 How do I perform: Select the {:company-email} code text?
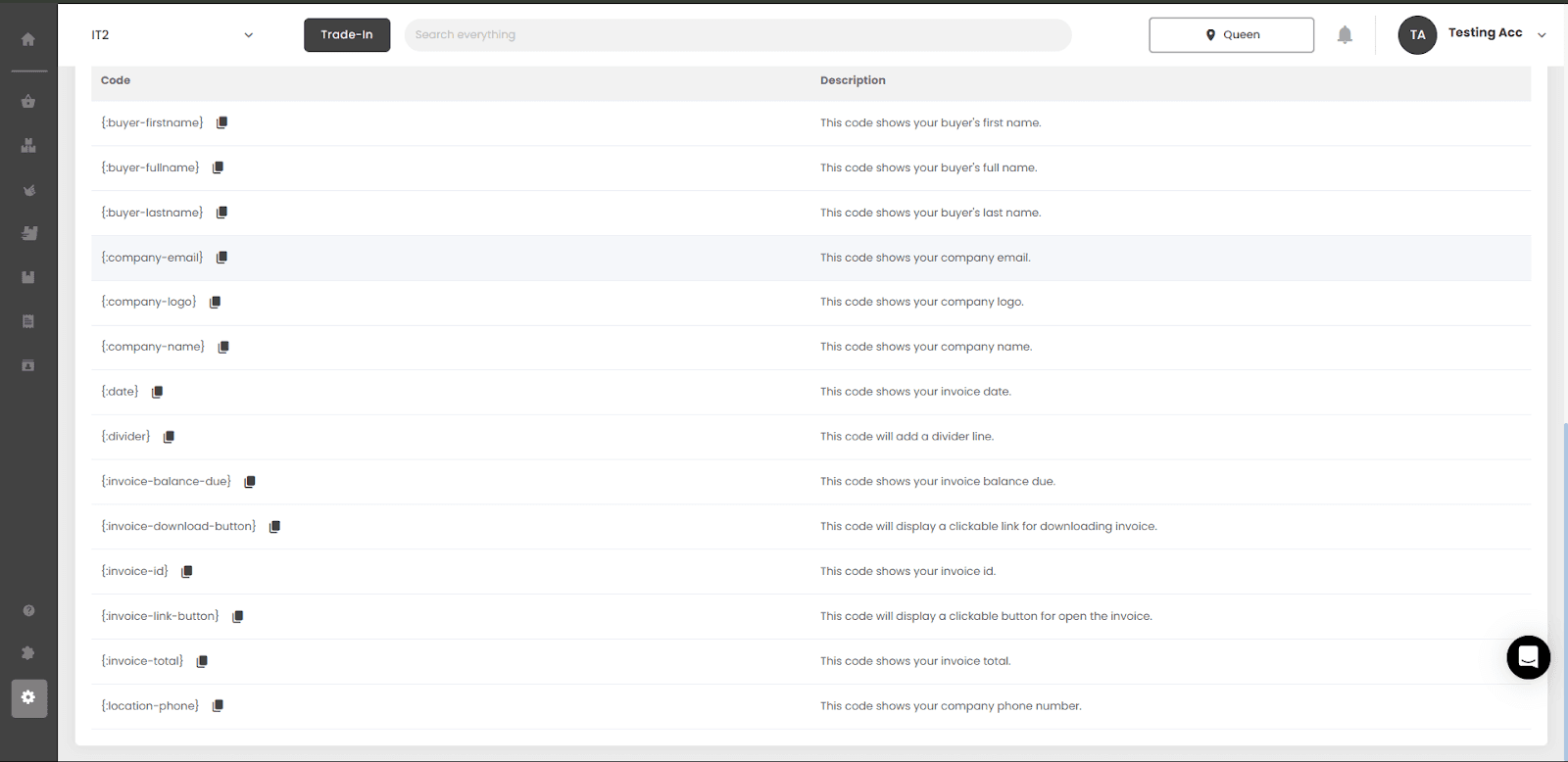152,258
